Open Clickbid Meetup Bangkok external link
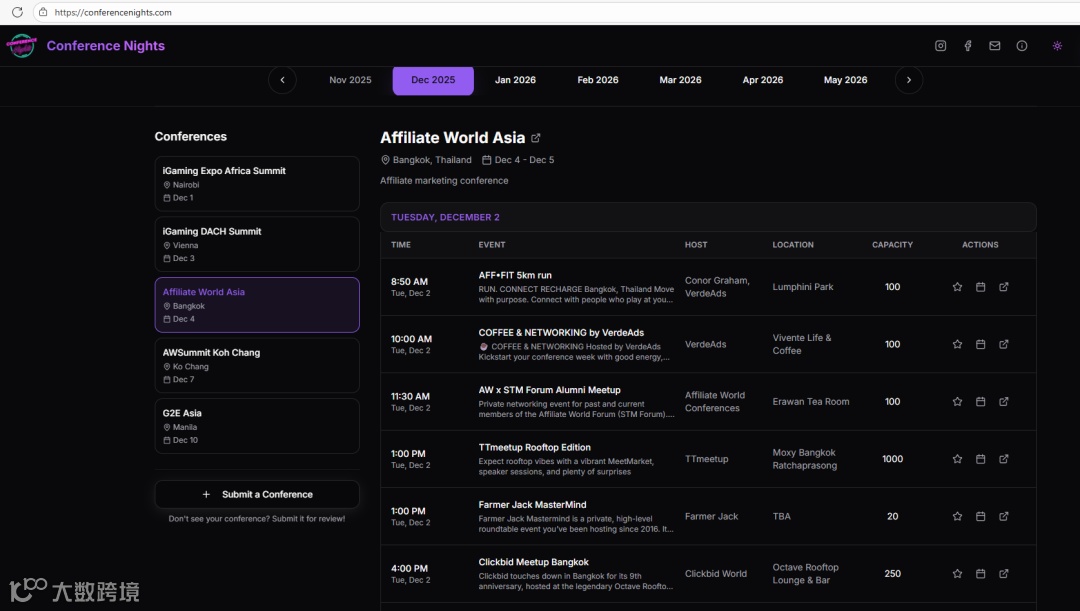The height and width of the screenshot is (611, 1080). [1004, 573]
